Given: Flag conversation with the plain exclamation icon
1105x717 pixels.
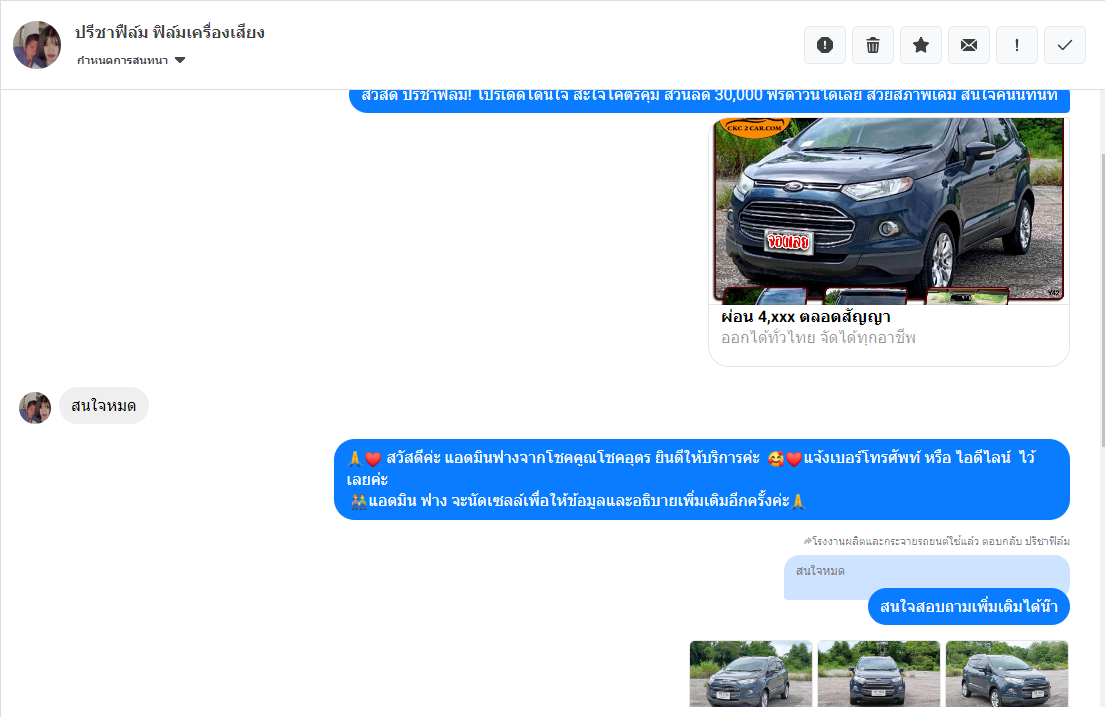Looking at the screenshot, I should pyautogui.click(x=1016, y=45).
